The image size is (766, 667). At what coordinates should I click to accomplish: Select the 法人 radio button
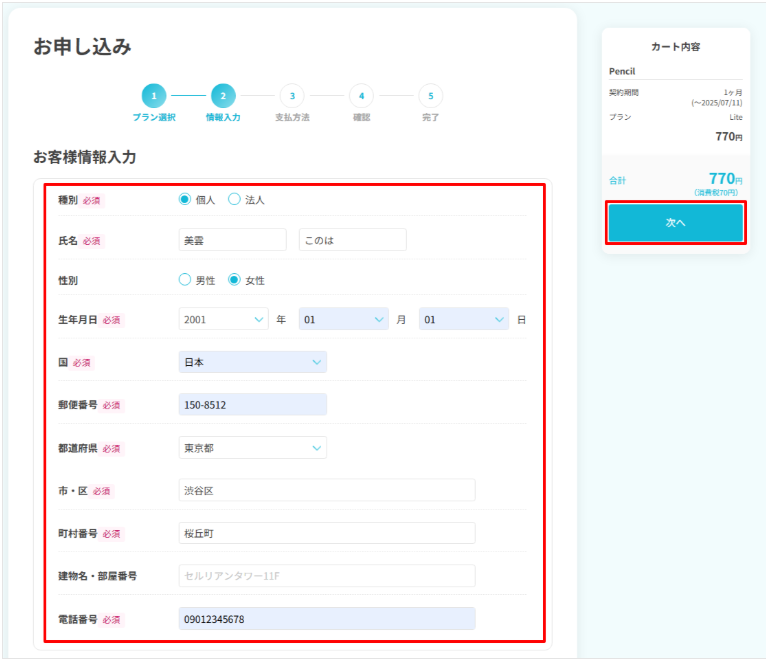tap(234, 199)
